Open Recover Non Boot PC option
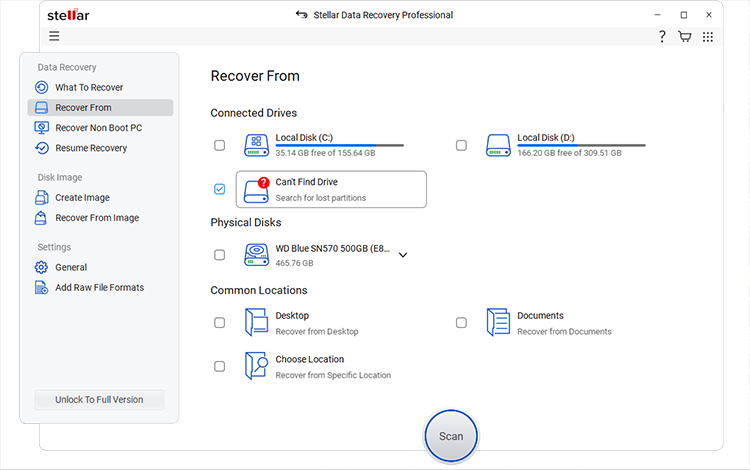The image size is (750, 470). click(99, 128)
